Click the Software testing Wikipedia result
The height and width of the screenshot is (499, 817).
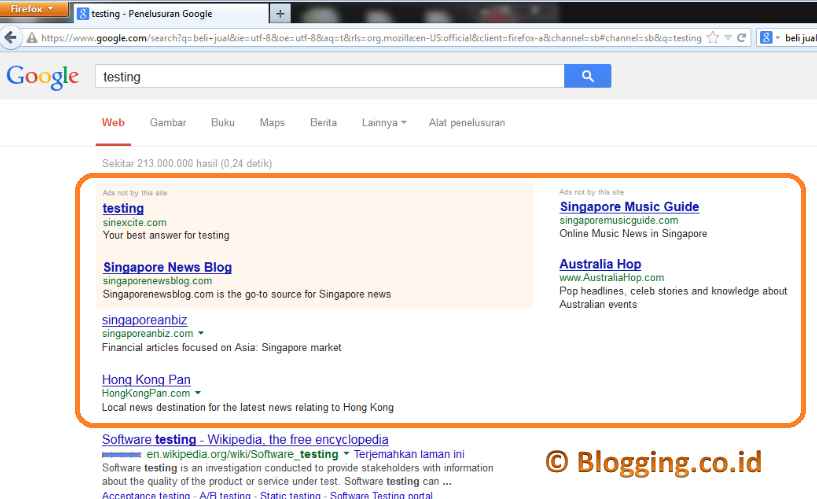[x=245, y=439]
